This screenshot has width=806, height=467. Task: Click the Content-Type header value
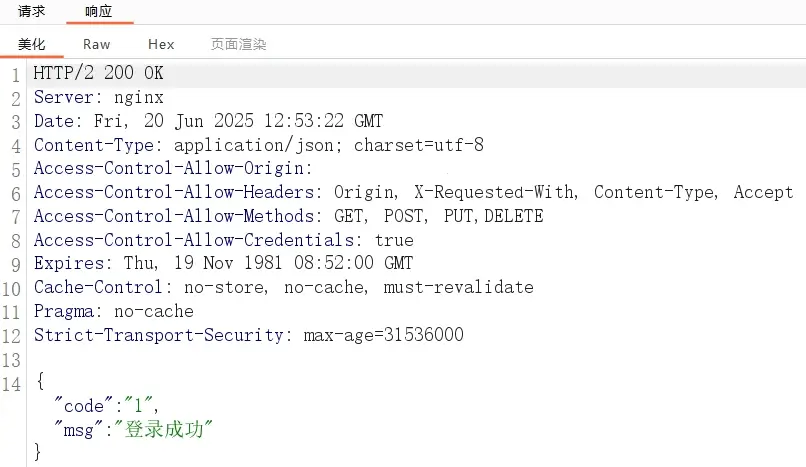(x=329, y=145)
